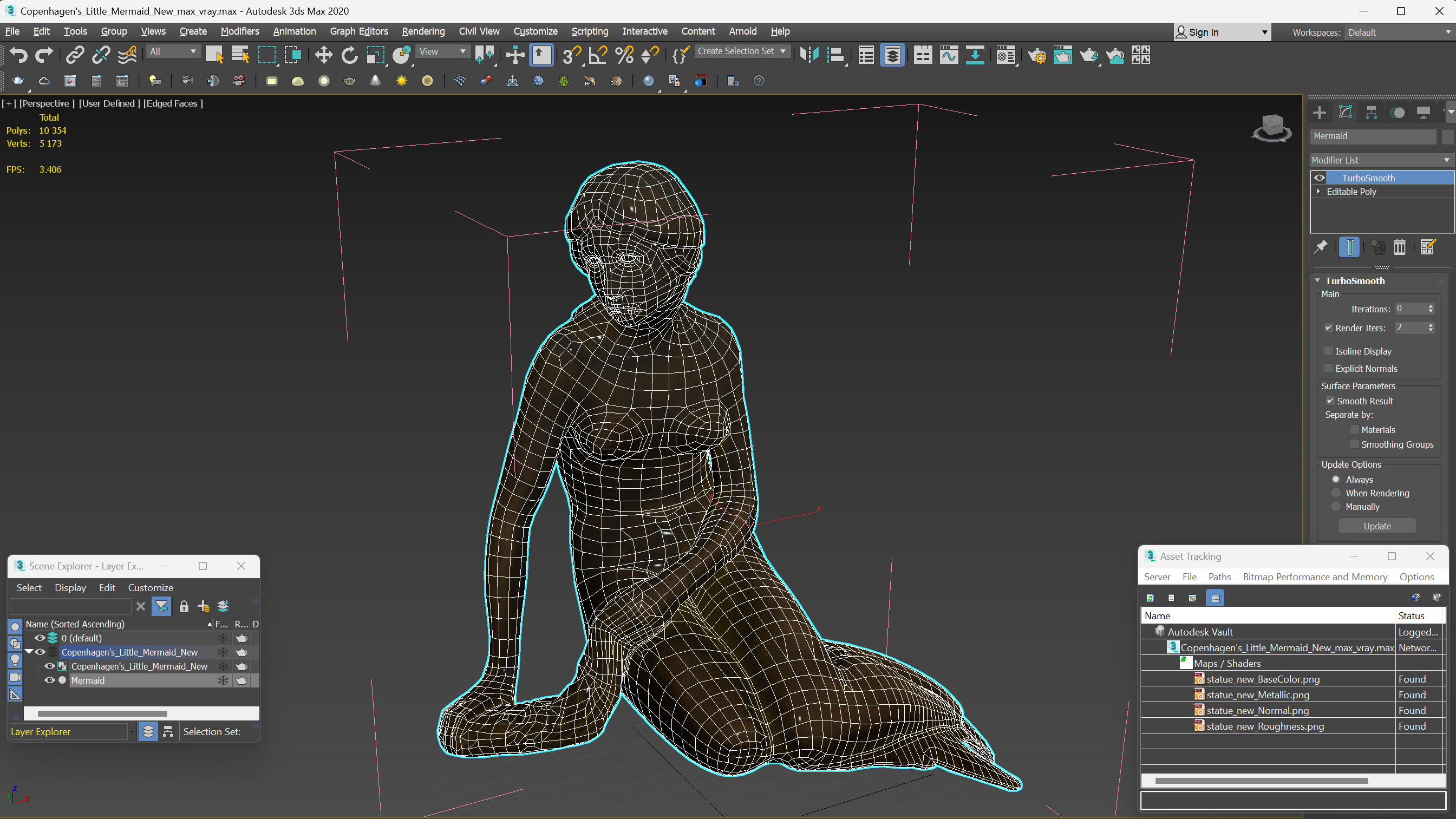Open Asset Tracking Paths menu

pos(1219,576)
